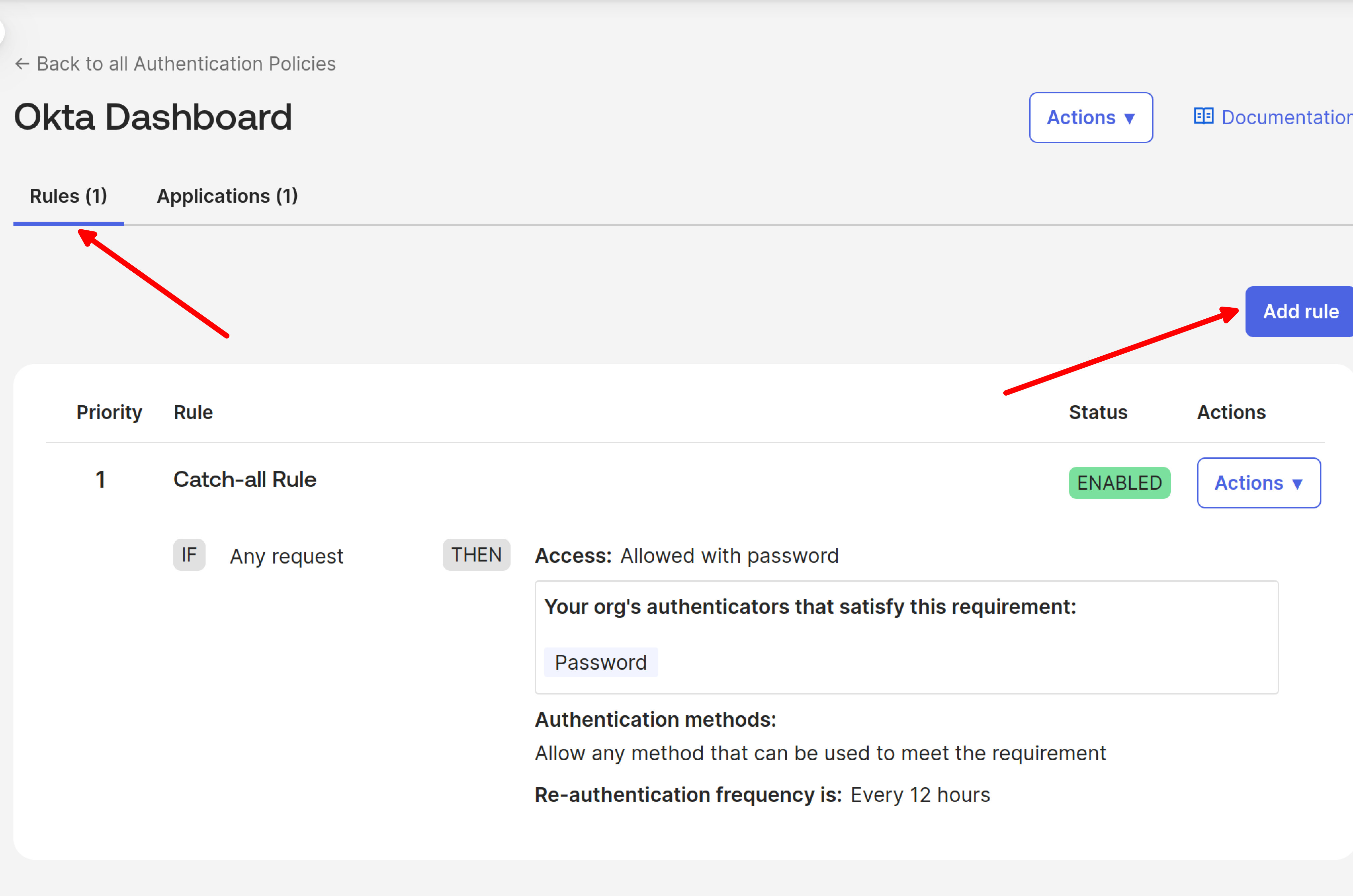This screenshot has height=896, width=1353.
Task: Click the Catch-all Rule Actions caret
Action: [1297, 484]
